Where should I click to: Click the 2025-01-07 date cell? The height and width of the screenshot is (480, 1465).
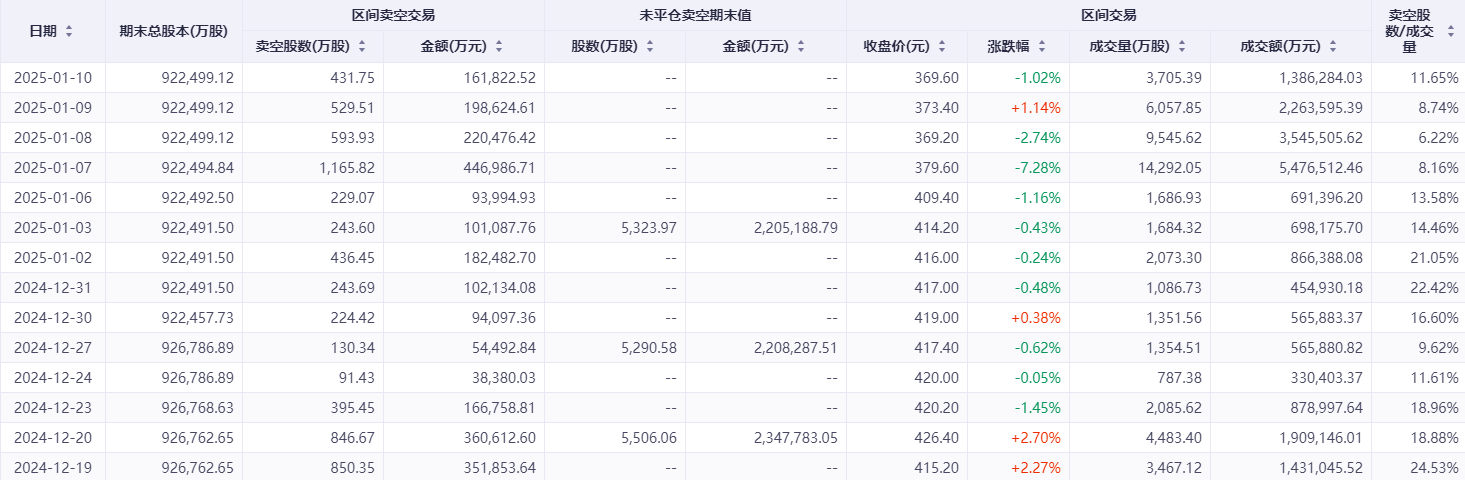(x=53, y=167)
